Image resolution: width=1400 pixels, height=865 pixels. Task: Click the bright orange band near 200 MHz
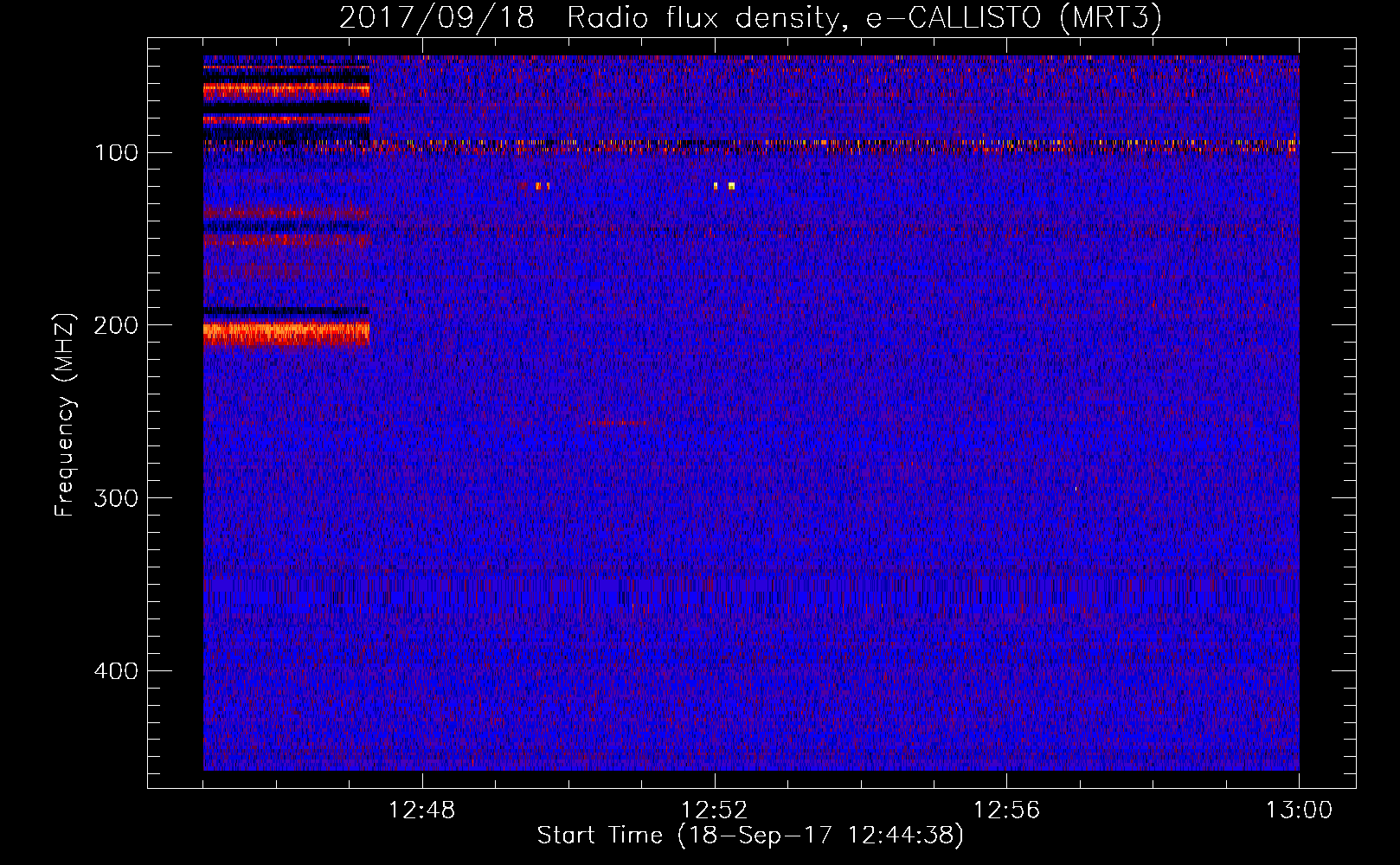click(286, 334)
